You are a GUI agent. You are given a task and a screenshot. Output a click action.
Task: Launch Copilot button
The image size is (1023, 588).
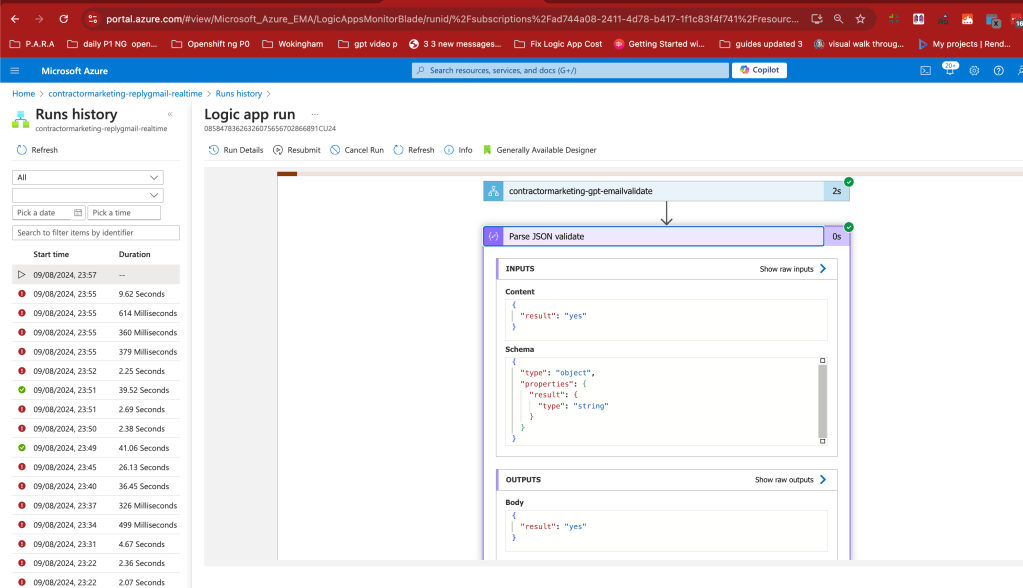coord(759,70)
